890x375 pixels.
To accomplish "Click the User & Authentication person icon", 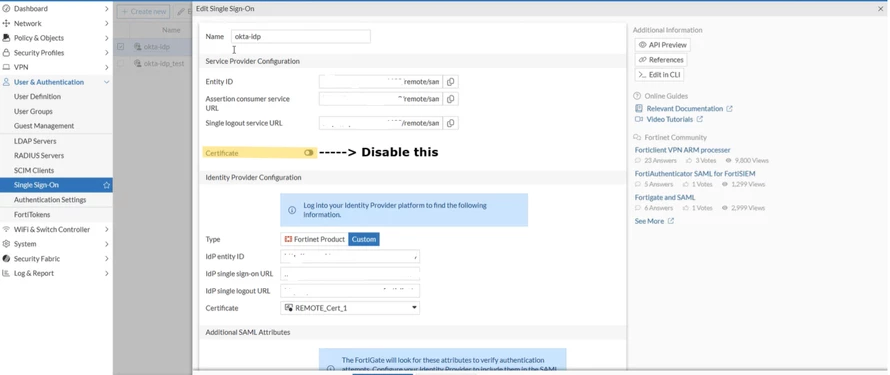I will point(6,82).
